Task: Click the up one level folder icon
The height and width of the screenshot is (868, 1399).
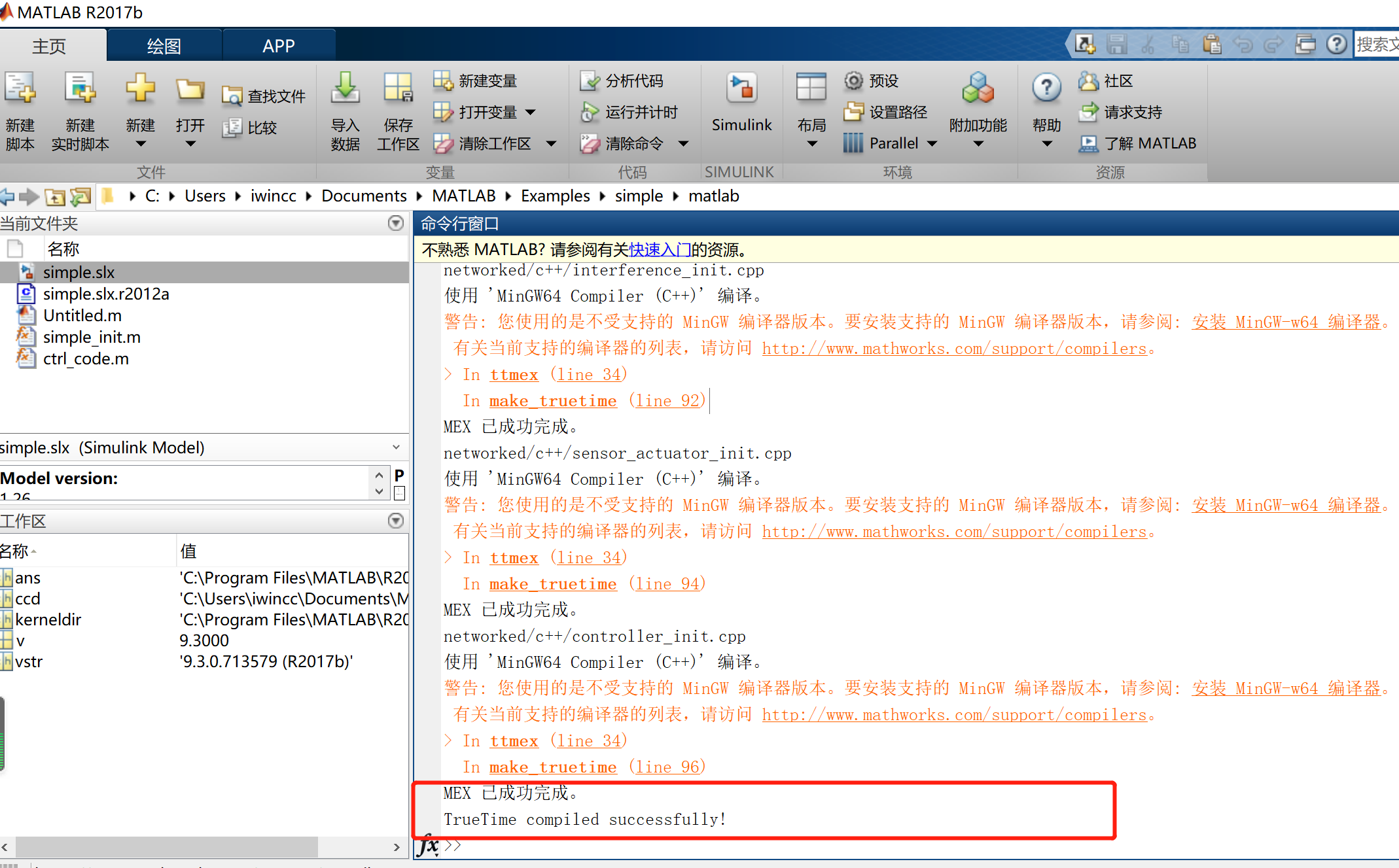Action: (55, 196)
